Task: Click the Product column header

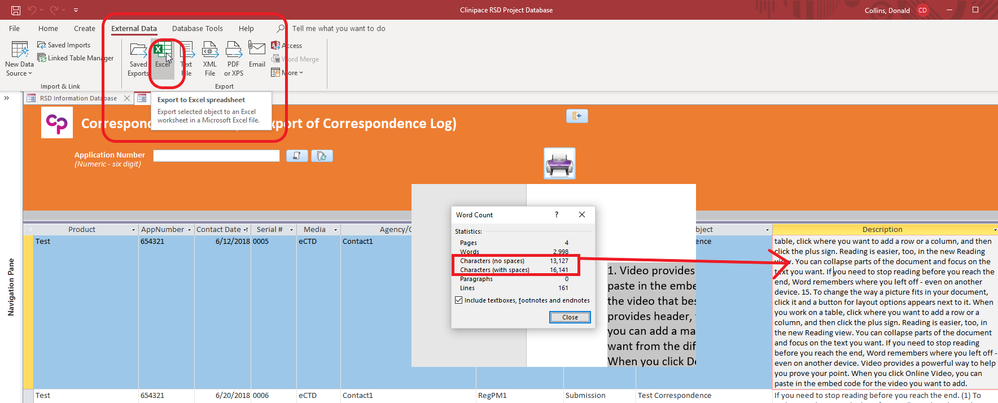Action: (81, 230)
